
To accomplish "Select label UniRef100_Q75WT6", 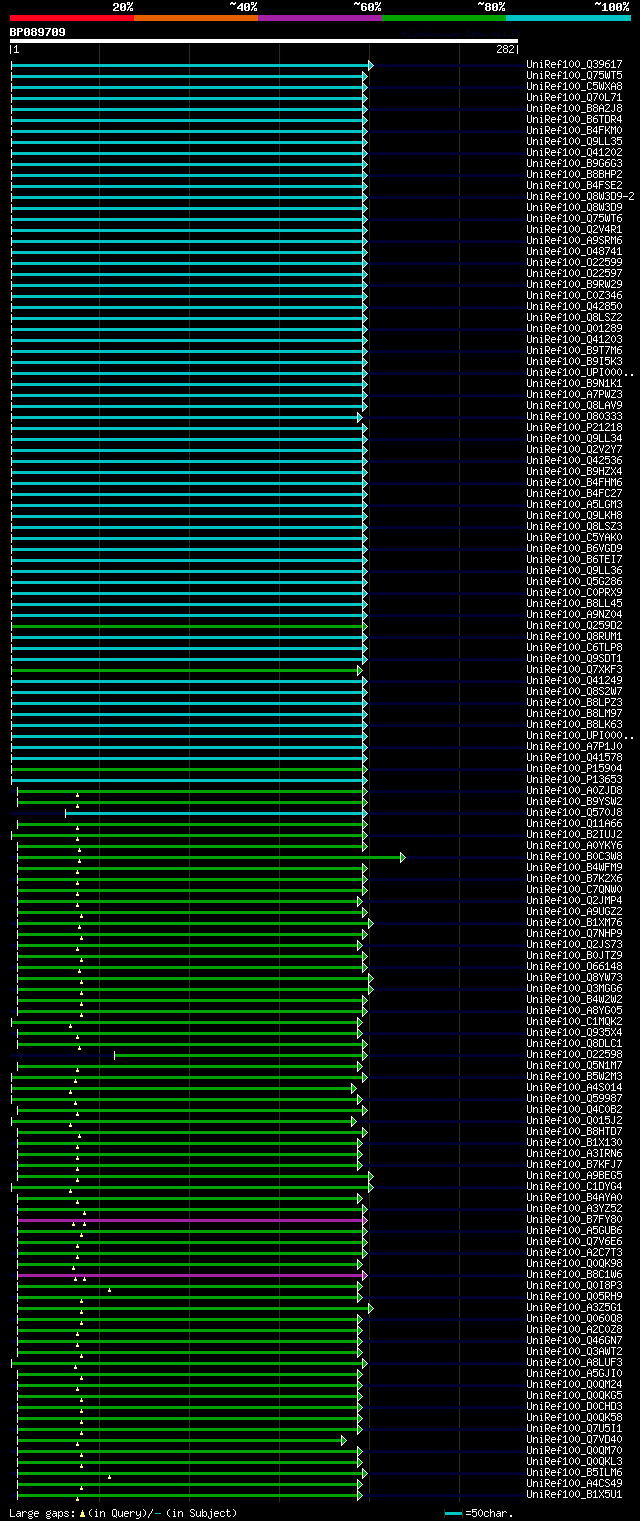I will tap(574, 219).
